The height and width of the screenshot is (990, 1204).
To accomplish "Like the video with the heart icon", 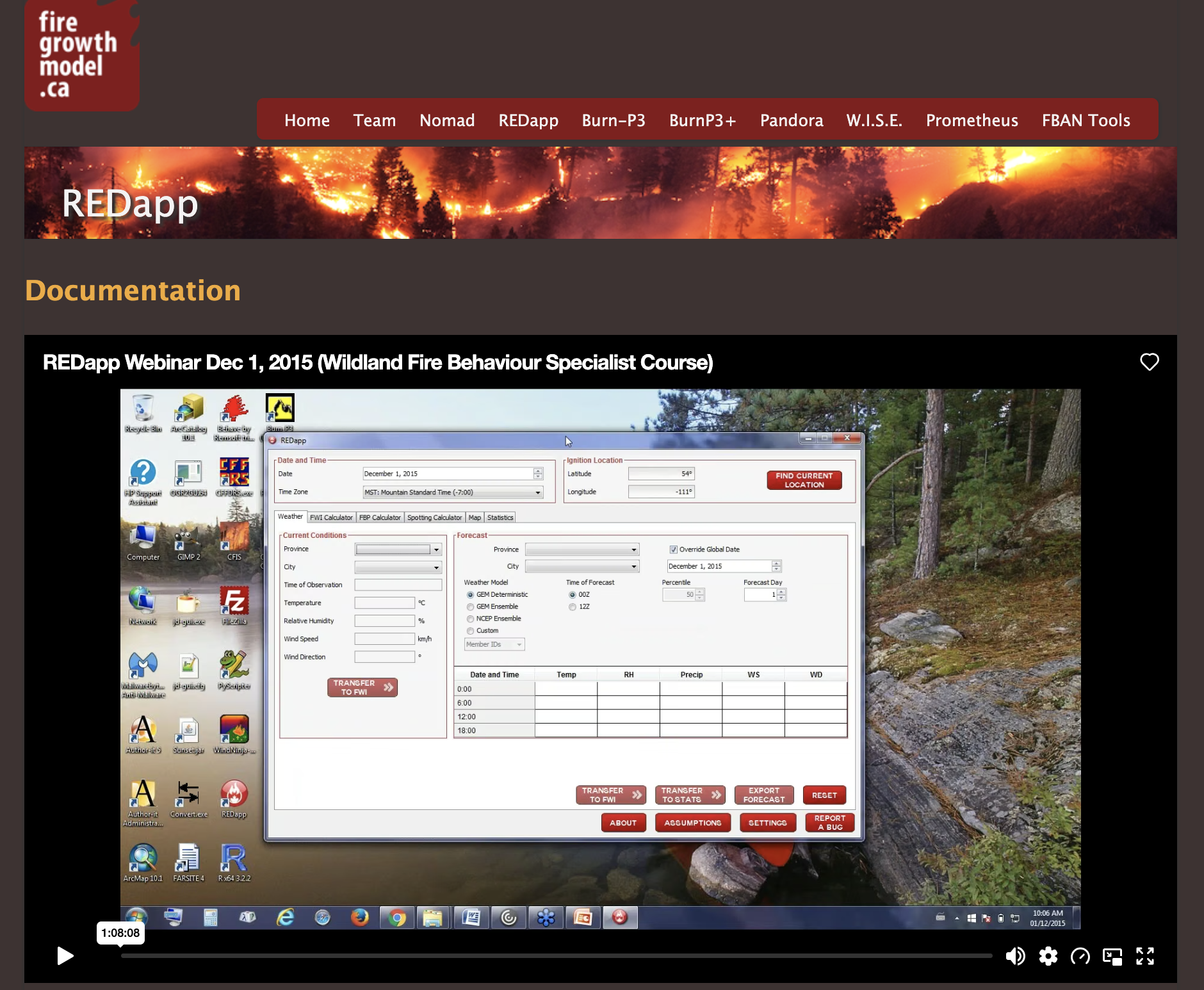I will point(1150,362).
